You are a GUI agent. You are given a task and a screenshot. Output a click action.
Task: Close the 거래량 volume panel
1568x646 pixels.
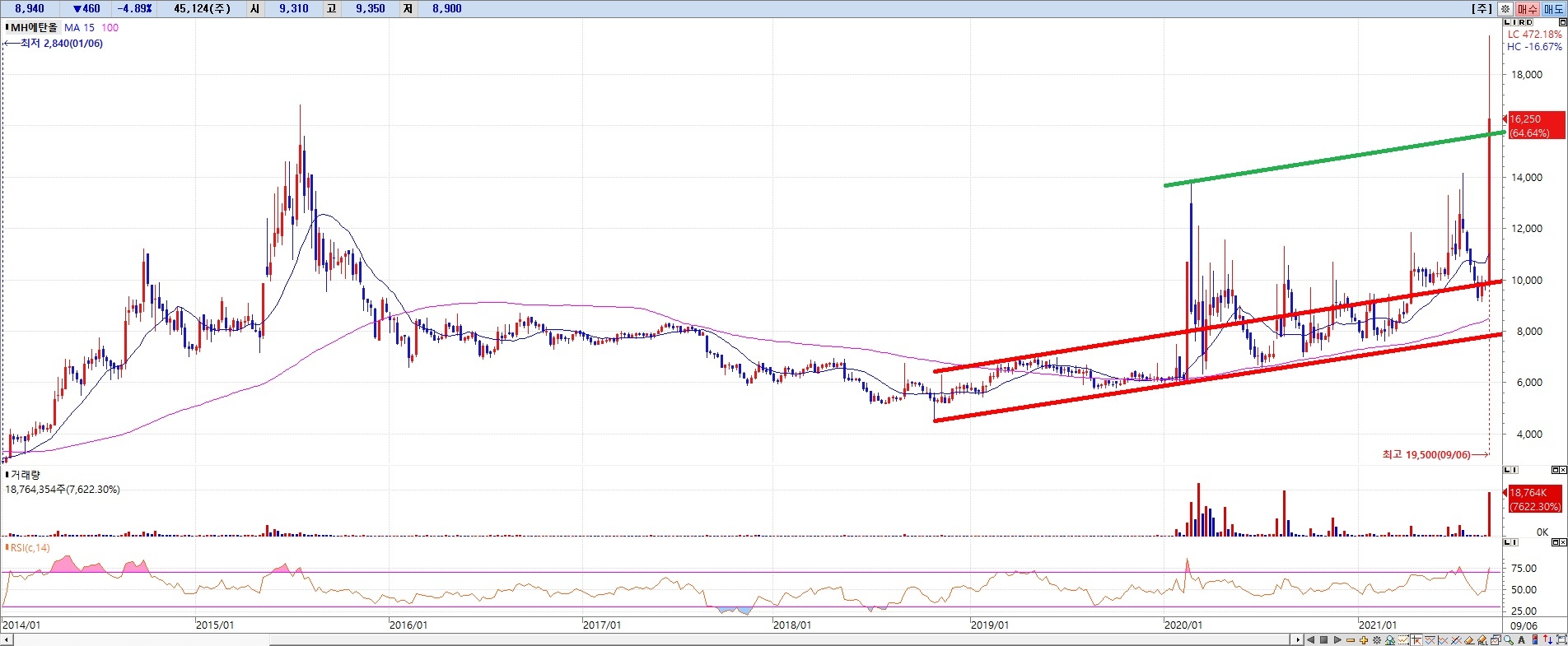pyautogui.click(x=1562, y=470)
